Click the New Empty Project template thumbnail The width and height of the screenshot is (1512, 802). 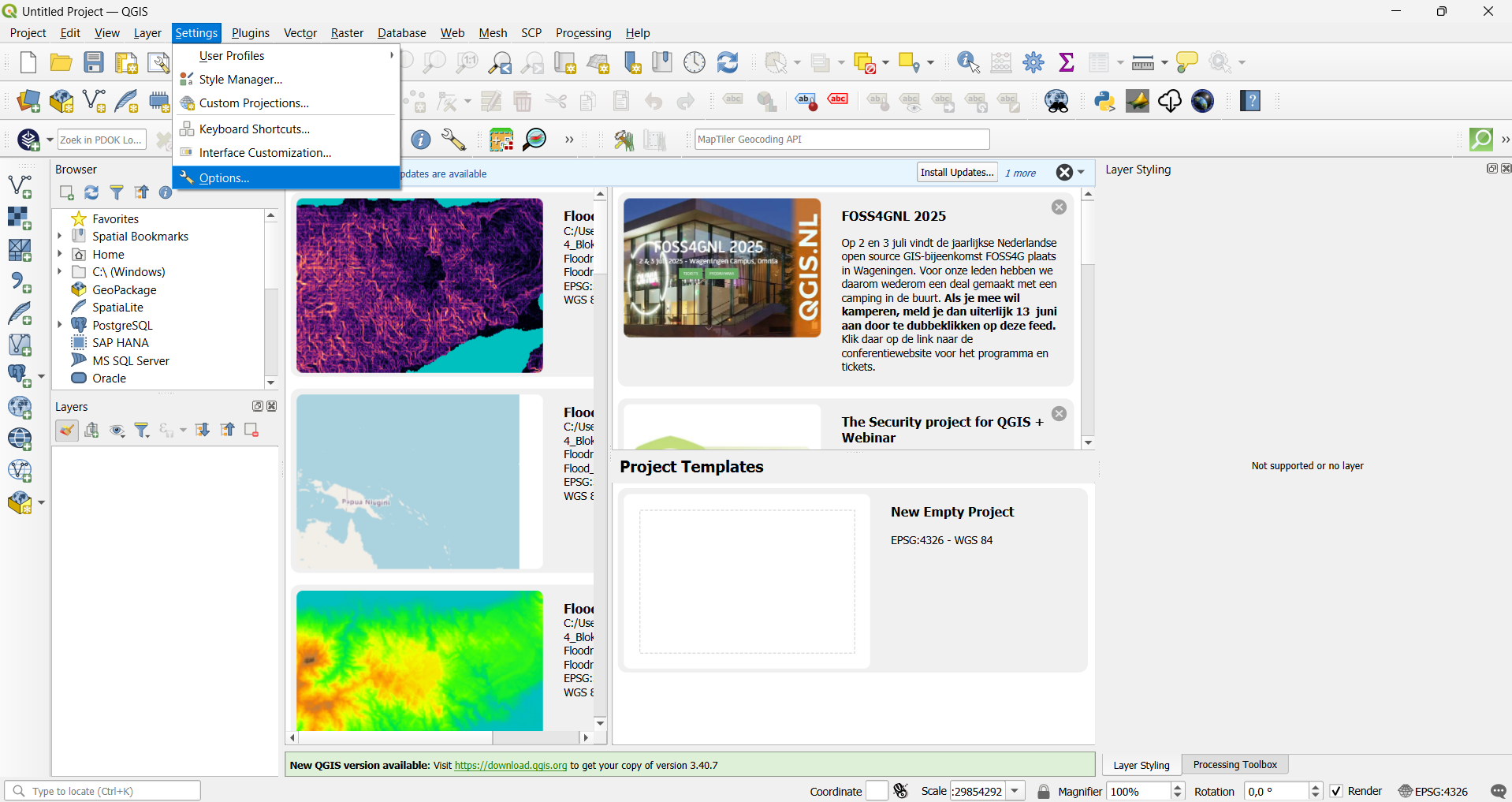[x=747, y=581]
